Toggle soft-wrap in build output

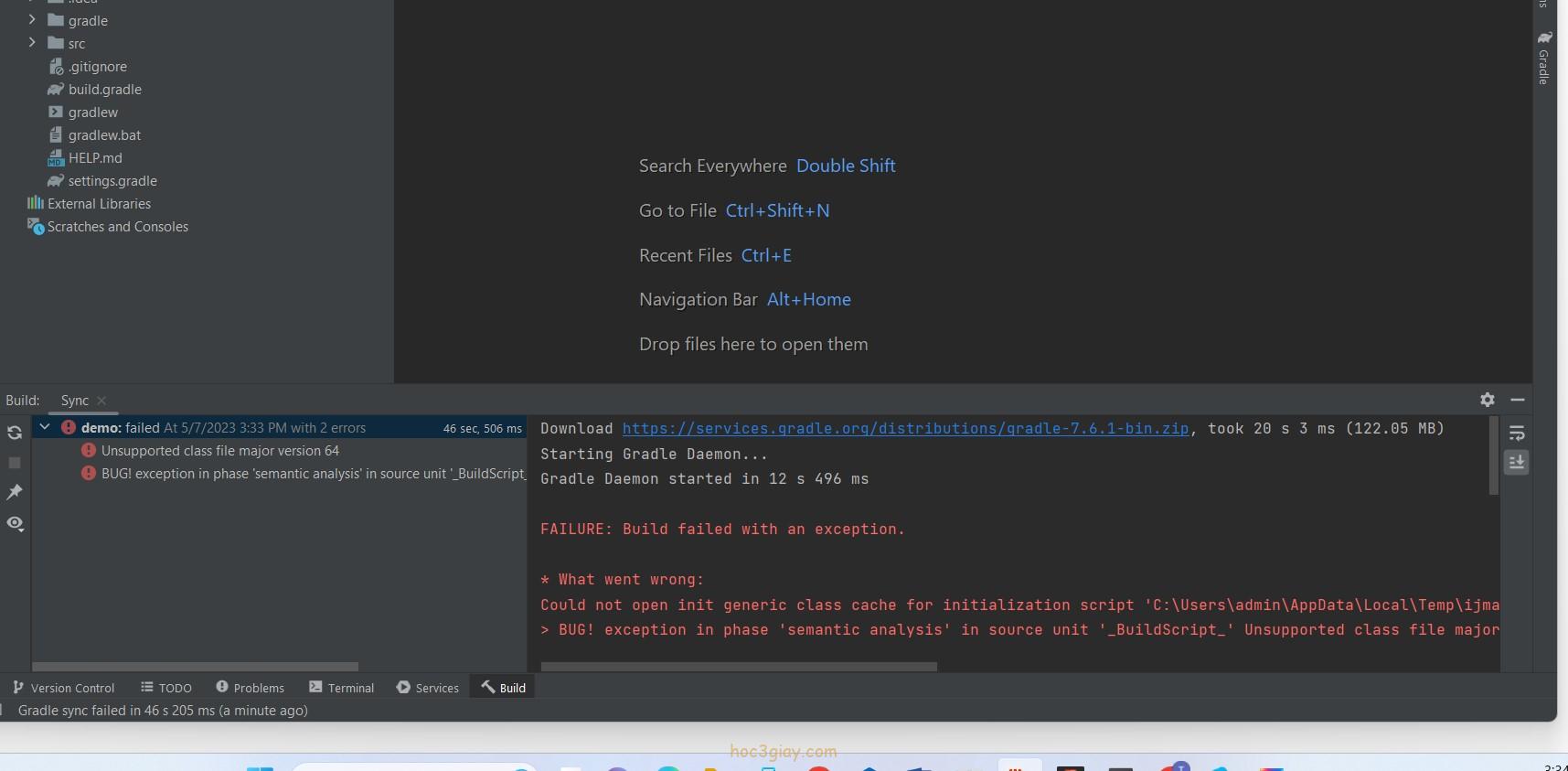tap(1517, 434)
